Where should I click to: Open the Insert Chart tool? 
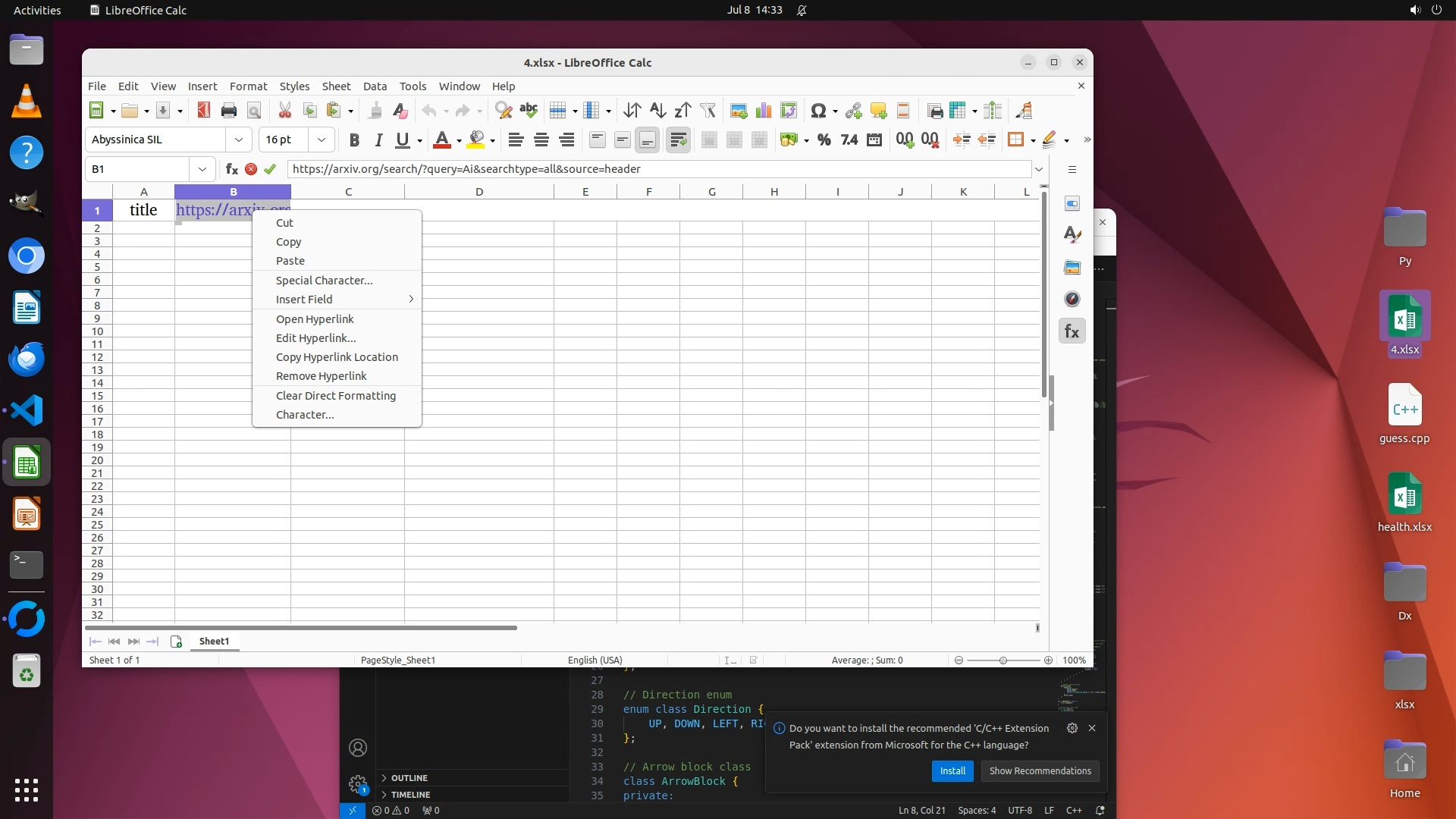764,111
